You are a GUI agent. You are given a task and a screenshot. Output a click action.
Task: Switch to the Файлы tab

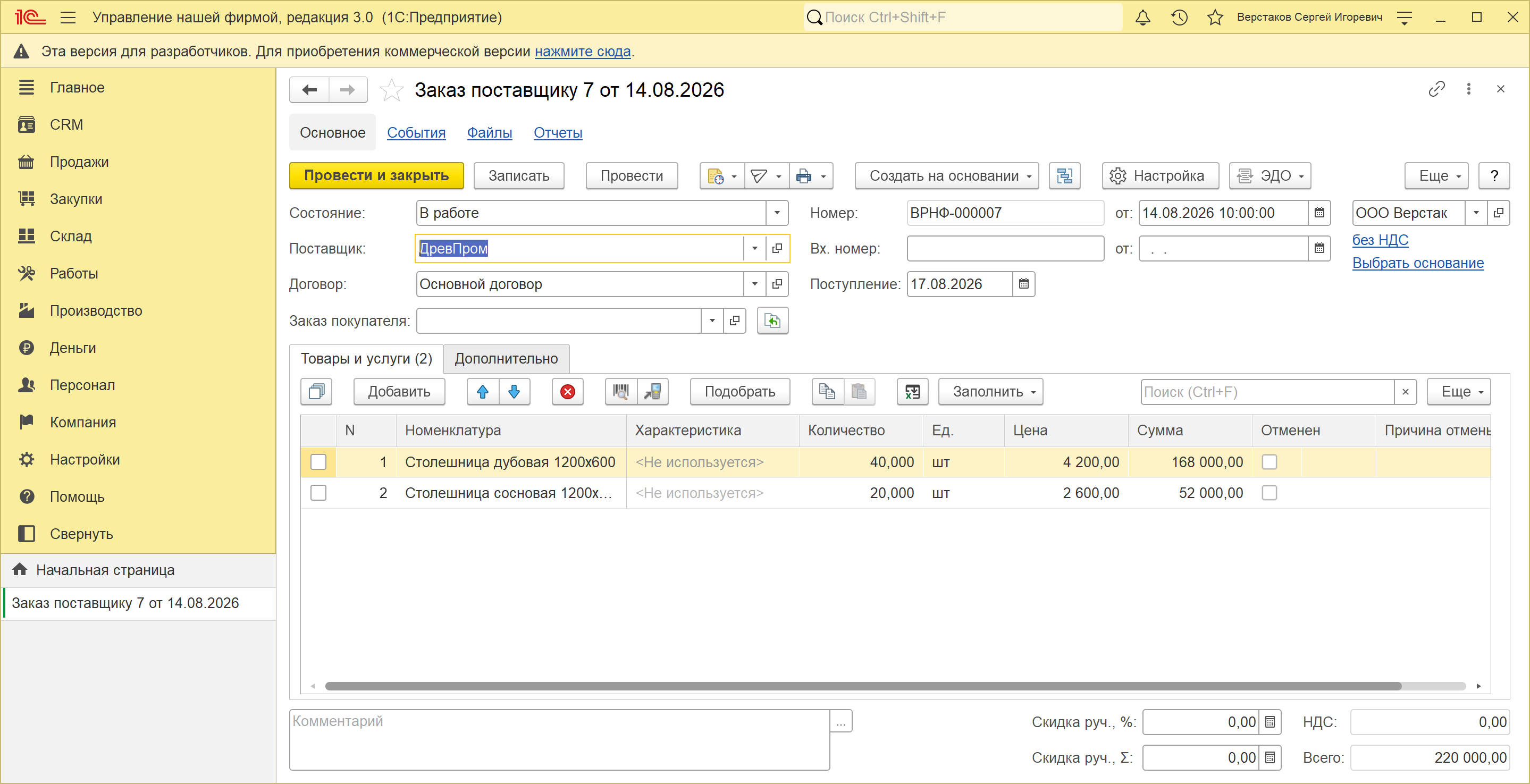[490, 132]
